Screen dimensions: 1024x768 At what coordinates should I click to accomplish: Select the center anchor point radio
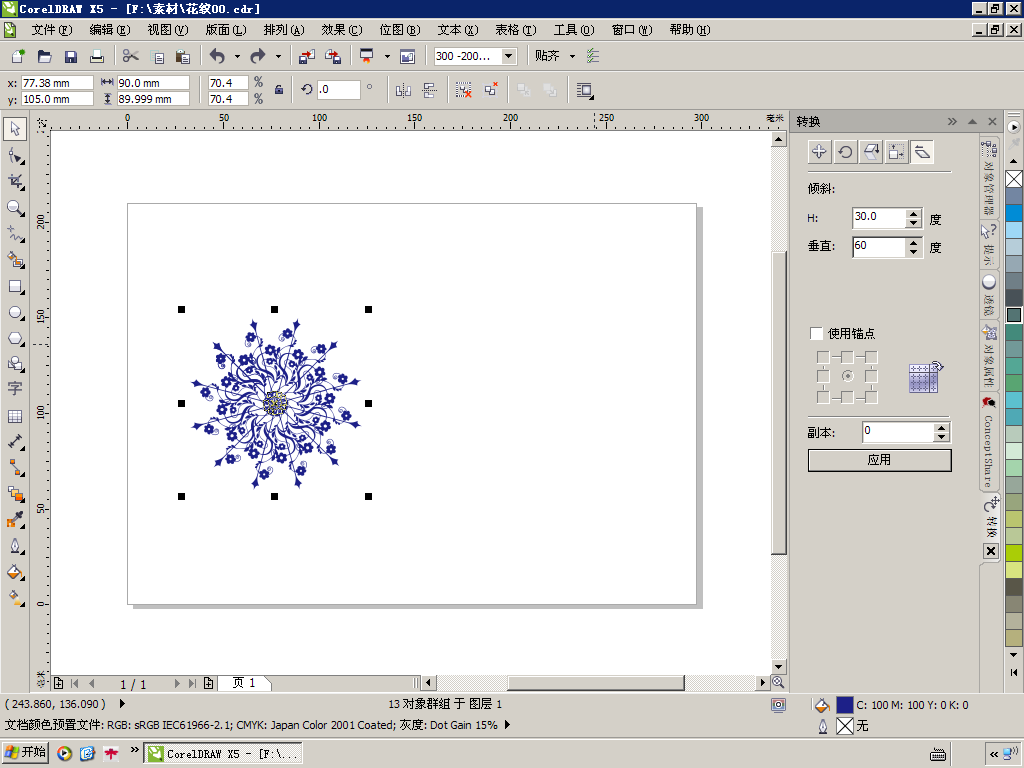tap(847, 376)
